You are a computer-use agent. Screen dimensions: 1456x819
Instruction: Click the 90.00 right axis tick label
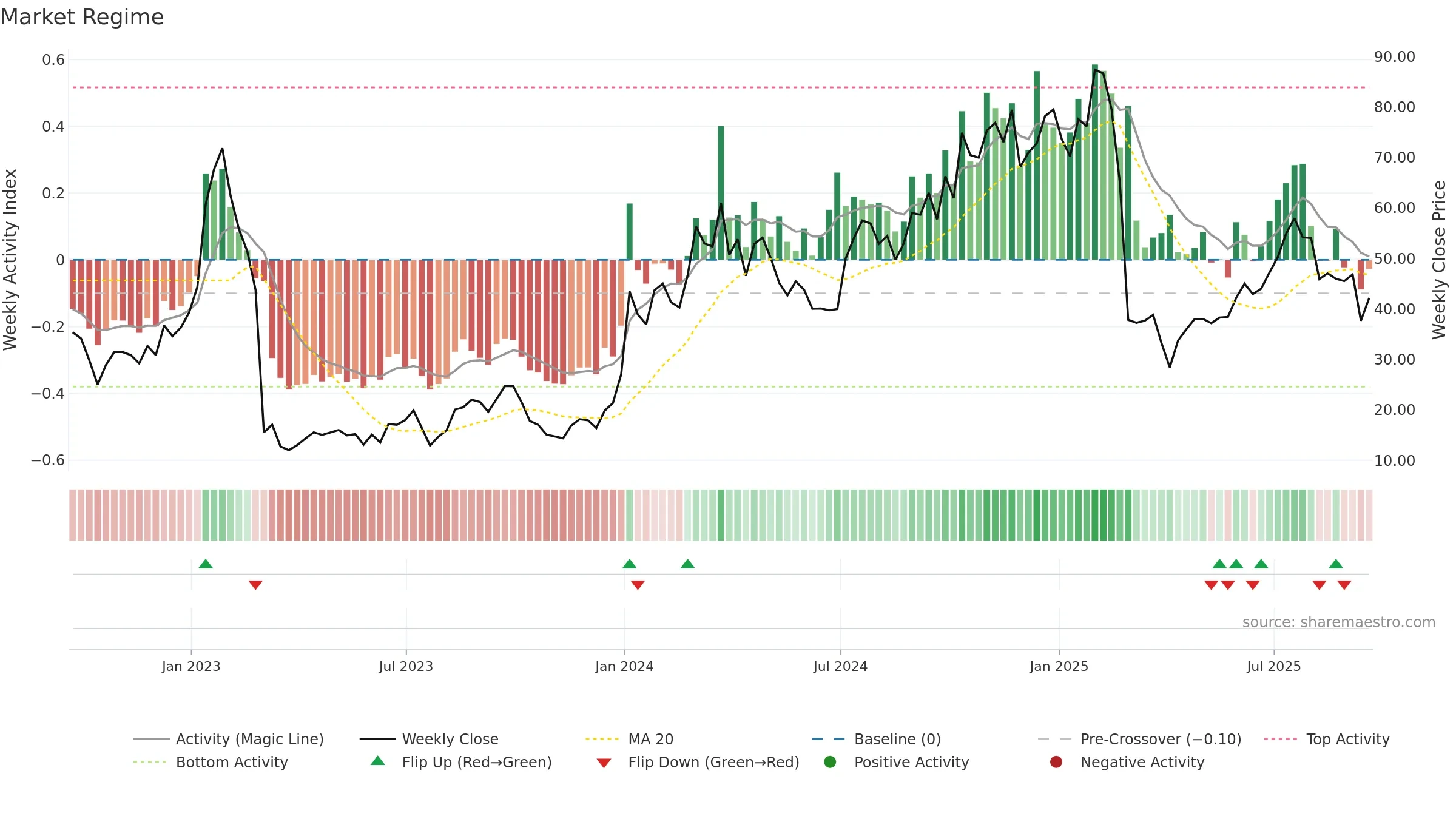click(1395, 56)
